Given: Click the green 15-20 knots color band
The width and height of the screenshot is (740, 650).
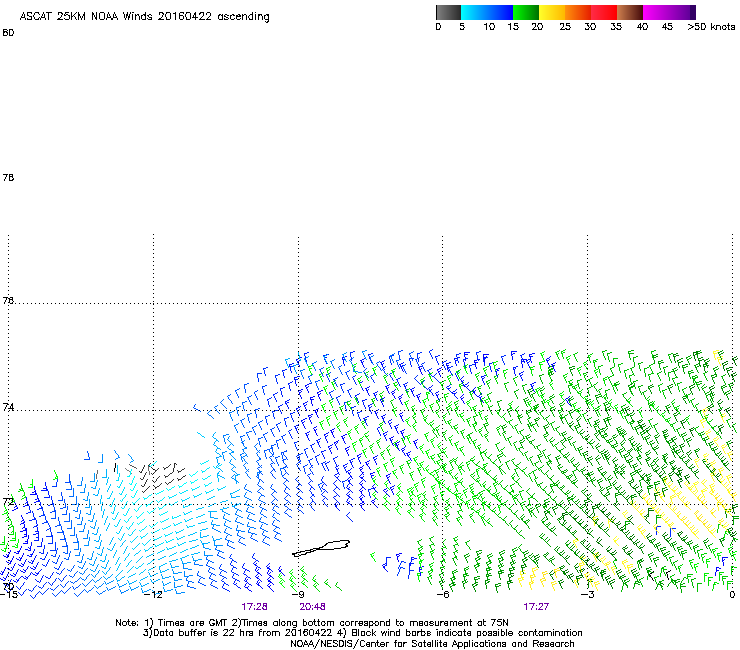Looking at the screenshot, I should 526,12.
